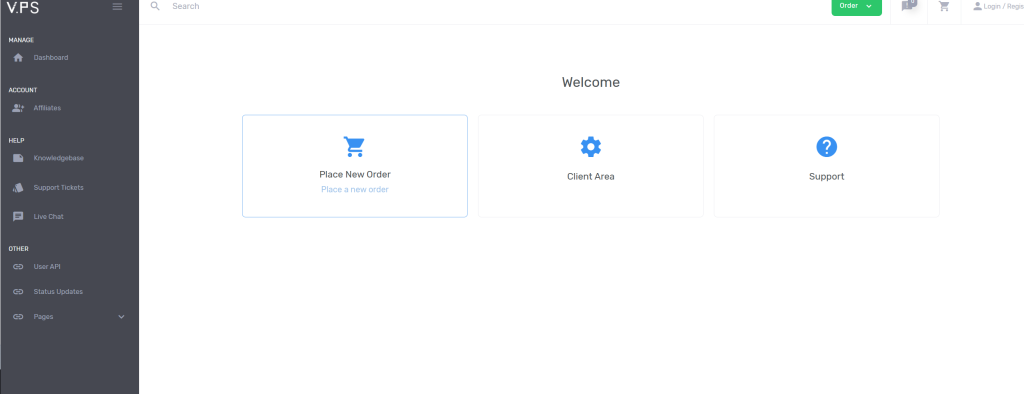Open Live Chat in the sidebar
This screenshot has height=394, width=1024.
coord(49,216)
